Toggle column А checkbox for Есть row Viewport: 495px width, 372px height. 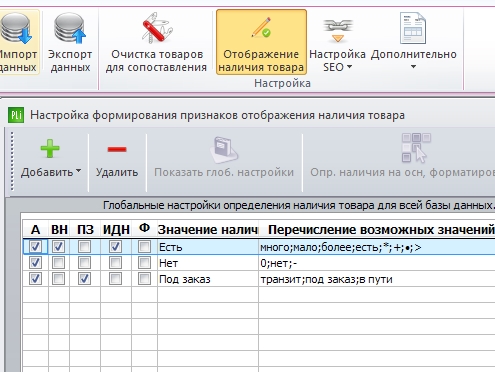coord(35,247)
